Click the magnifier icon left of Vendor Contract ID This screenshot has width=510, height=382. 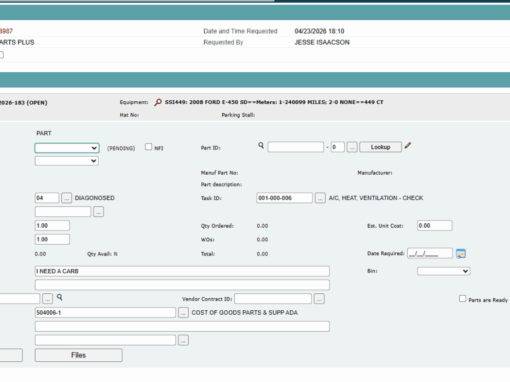59,297
